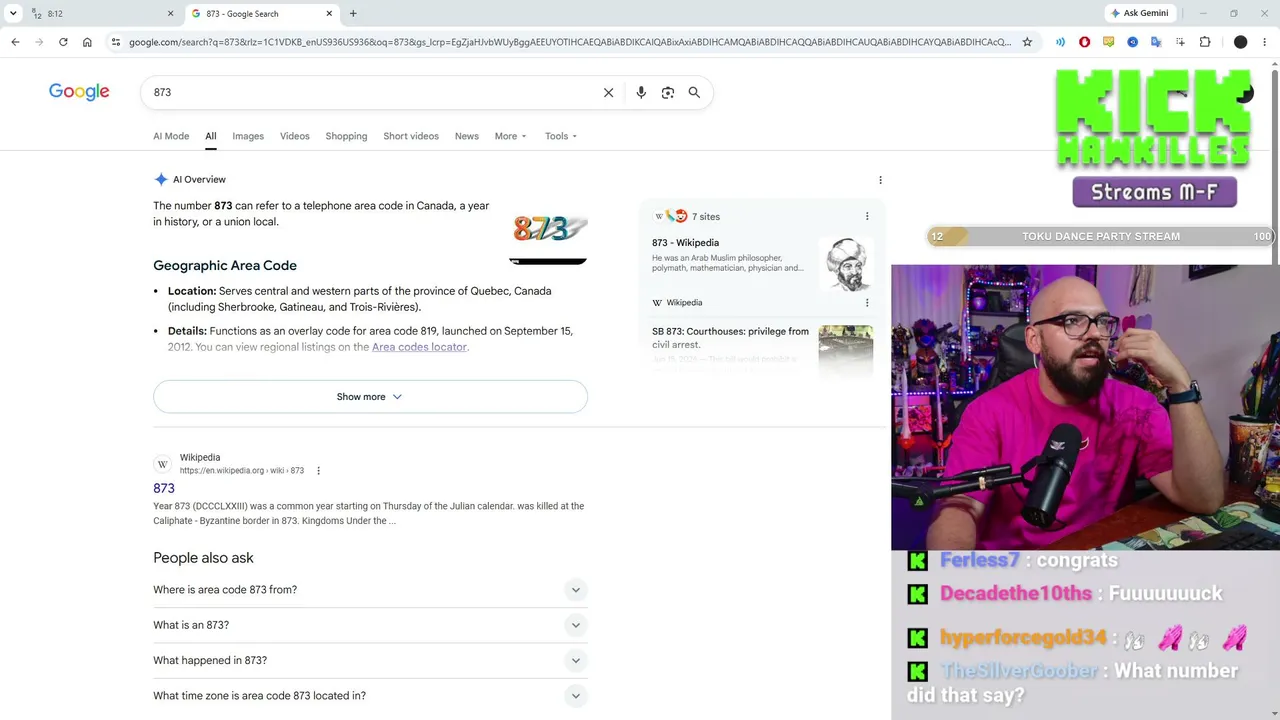Click the en.wikipedia.org result URL

pyautogui.click(x=242, y=471)
